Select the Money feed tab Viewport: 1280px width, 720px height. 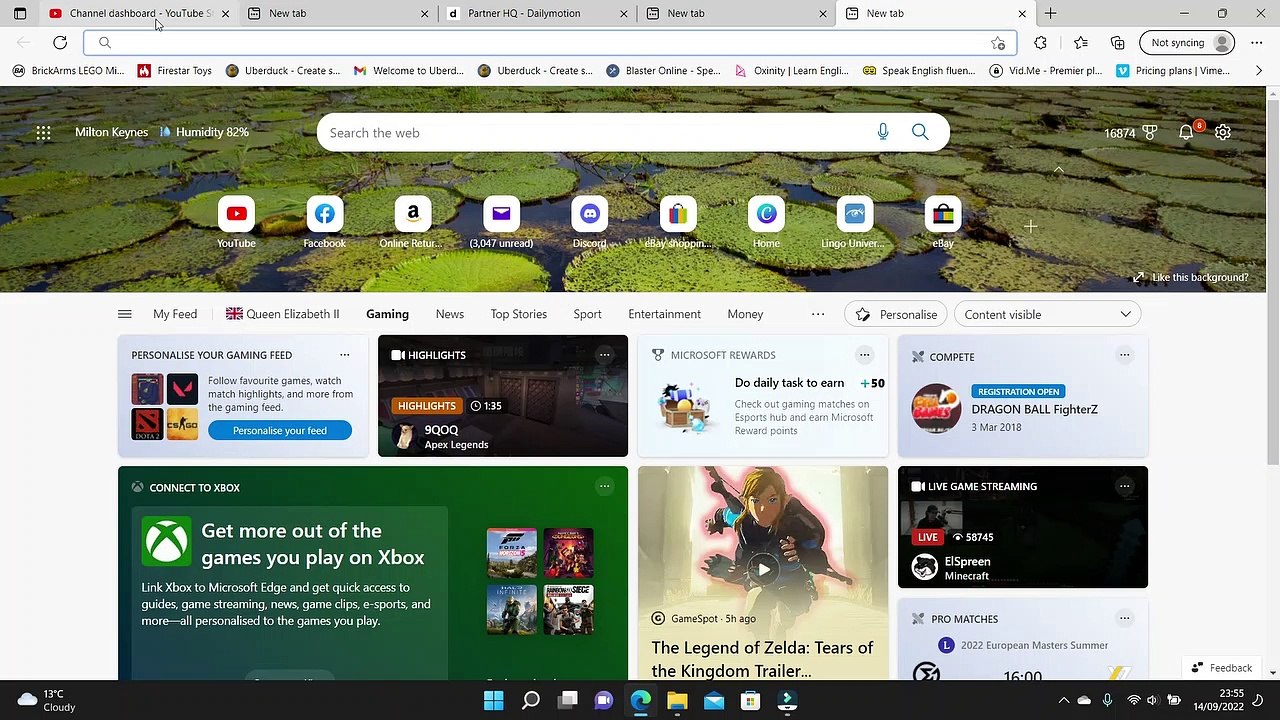click(x=745, y=314)
